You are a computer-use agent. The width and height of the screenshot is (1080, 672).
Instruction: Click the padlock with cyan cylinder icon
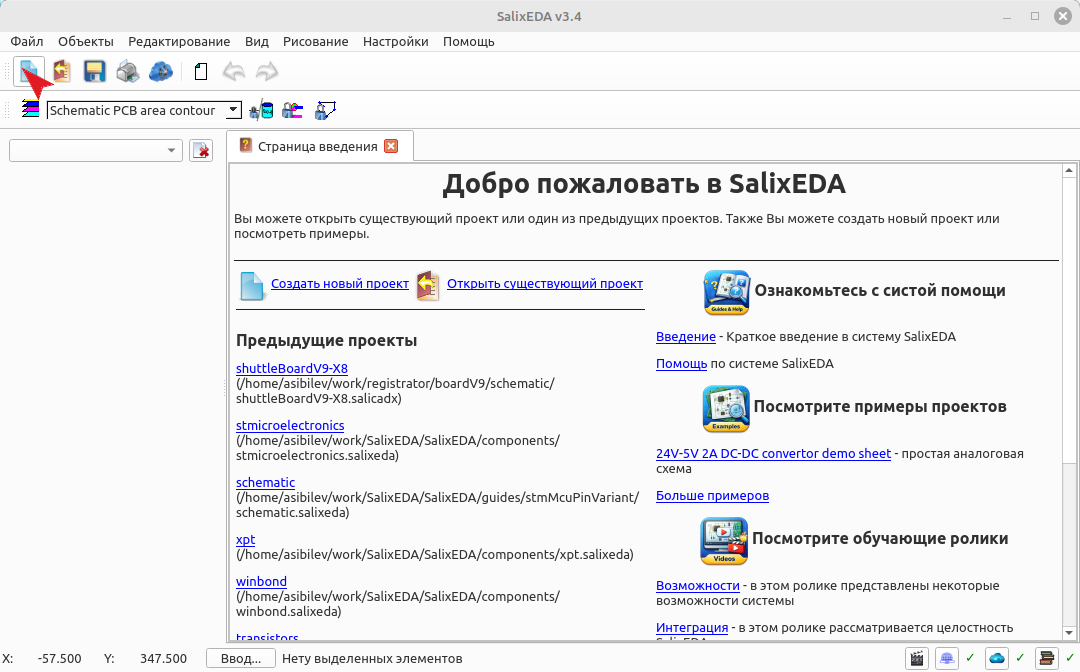tap(261, 110)
